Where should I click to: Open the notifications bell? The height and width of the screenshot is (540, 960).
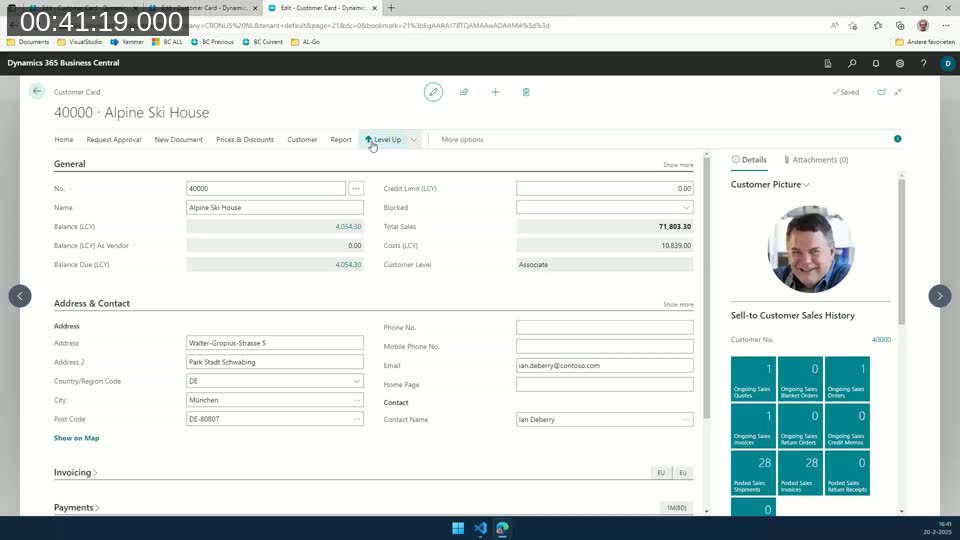tap(876, 63)
